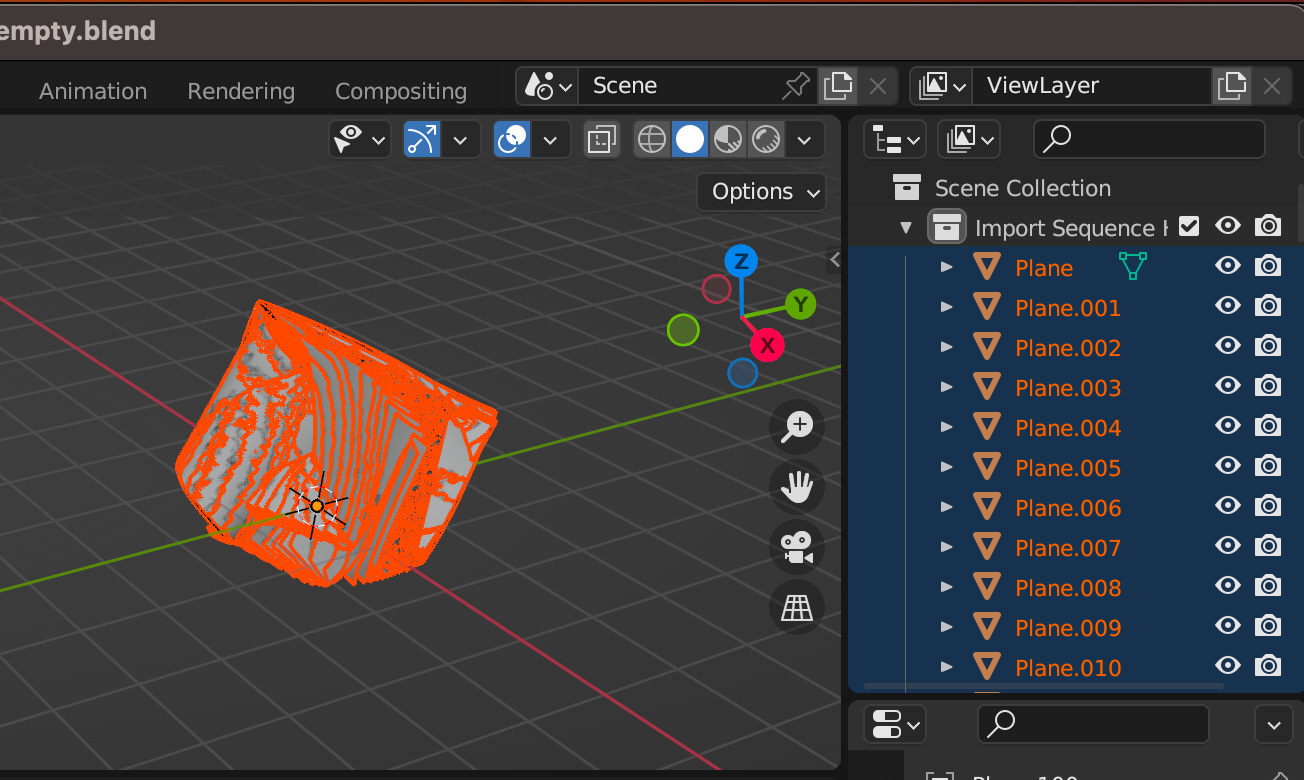Toggle the camera view button
The width and height of the screenshot is (1304, 780).
797,547
